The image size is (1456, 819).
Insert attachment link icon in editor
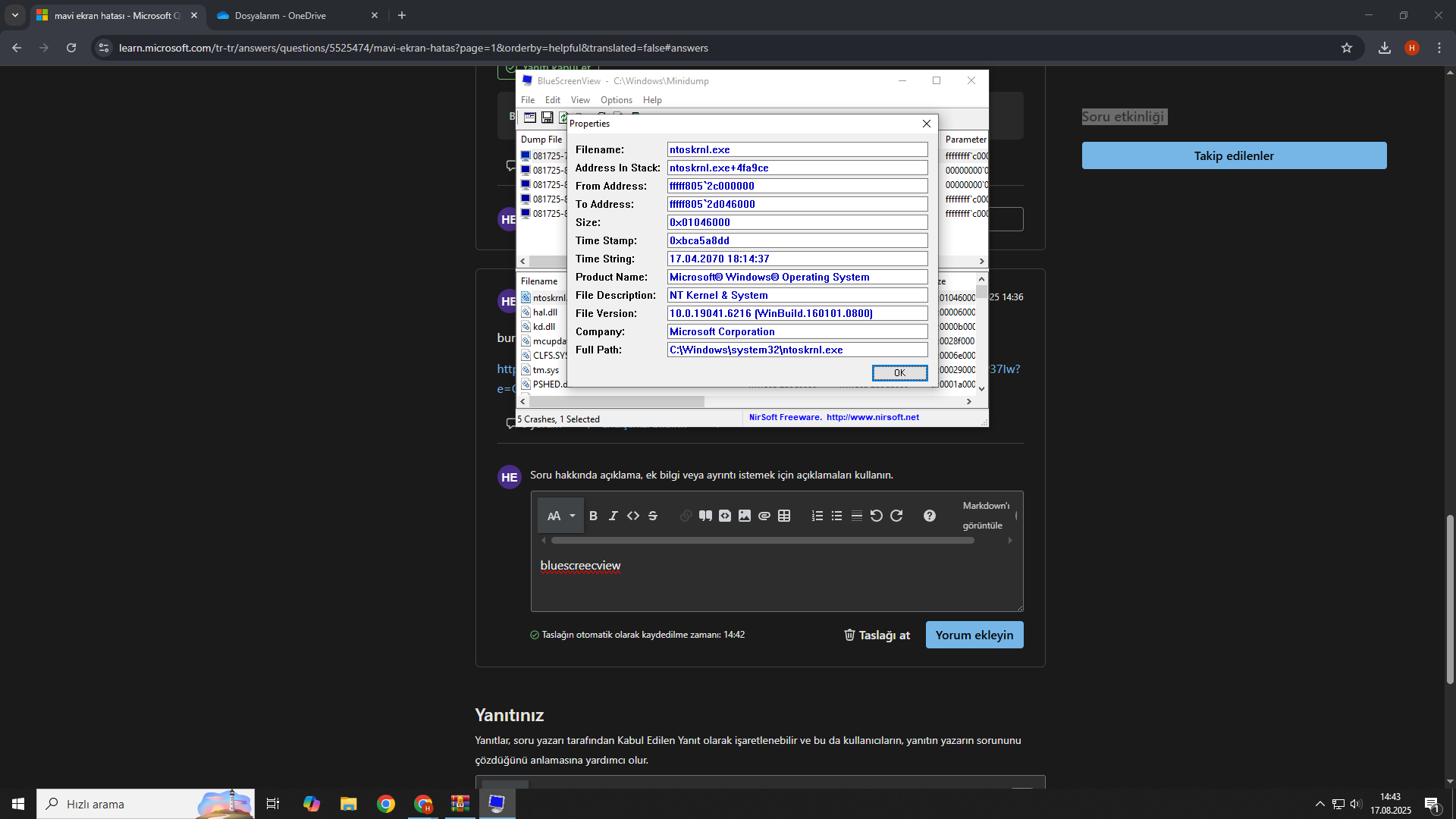pyautogui.click(x=764, y=516)
